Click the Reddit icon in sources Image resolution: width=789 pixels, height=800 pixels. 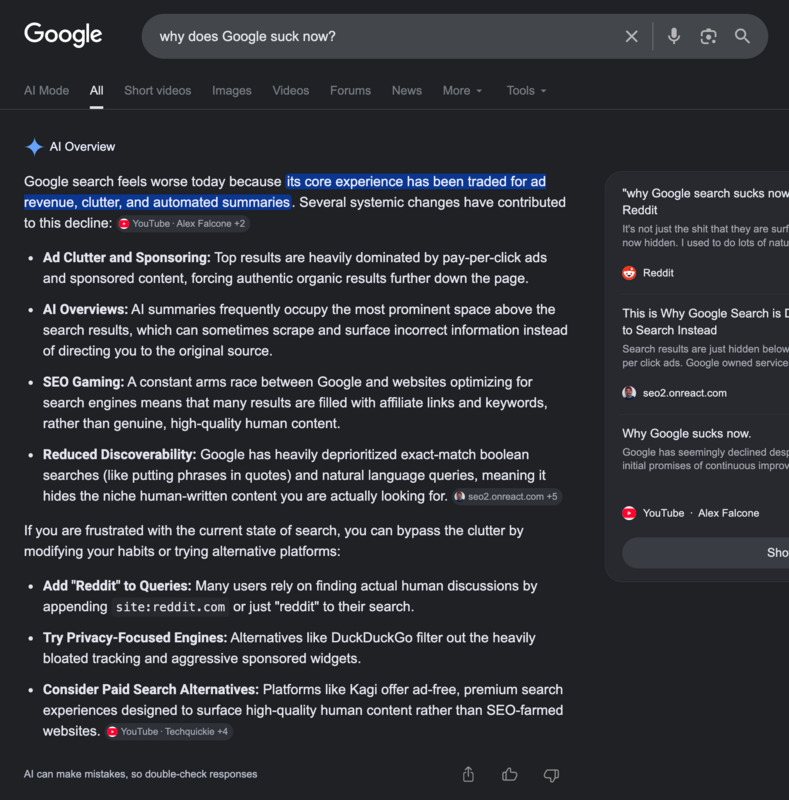[629, 273]
